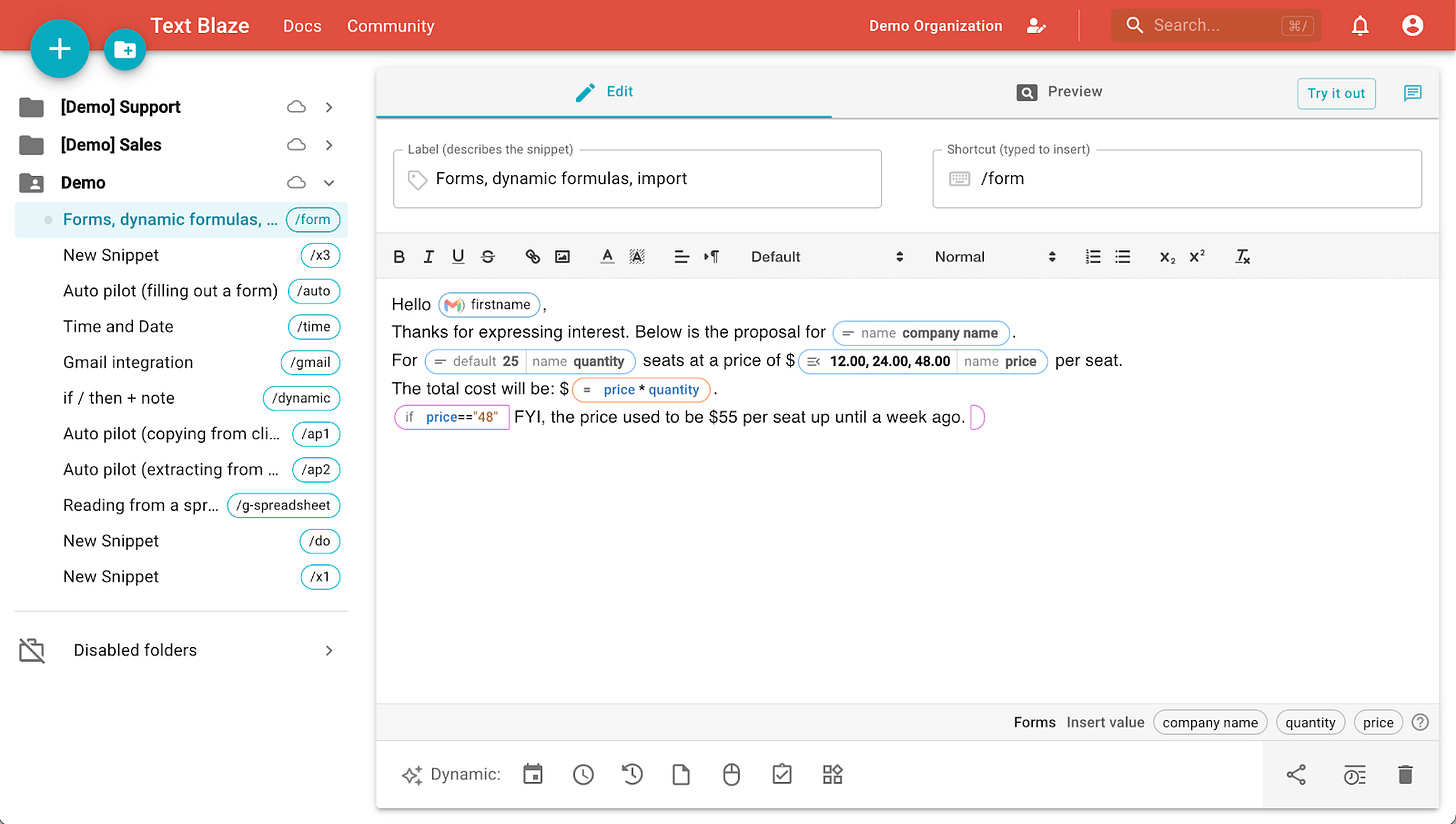Click the price dropdown menu chip in editor
This screenshot has height=824, width=1456.
click(x=923, y=361)
